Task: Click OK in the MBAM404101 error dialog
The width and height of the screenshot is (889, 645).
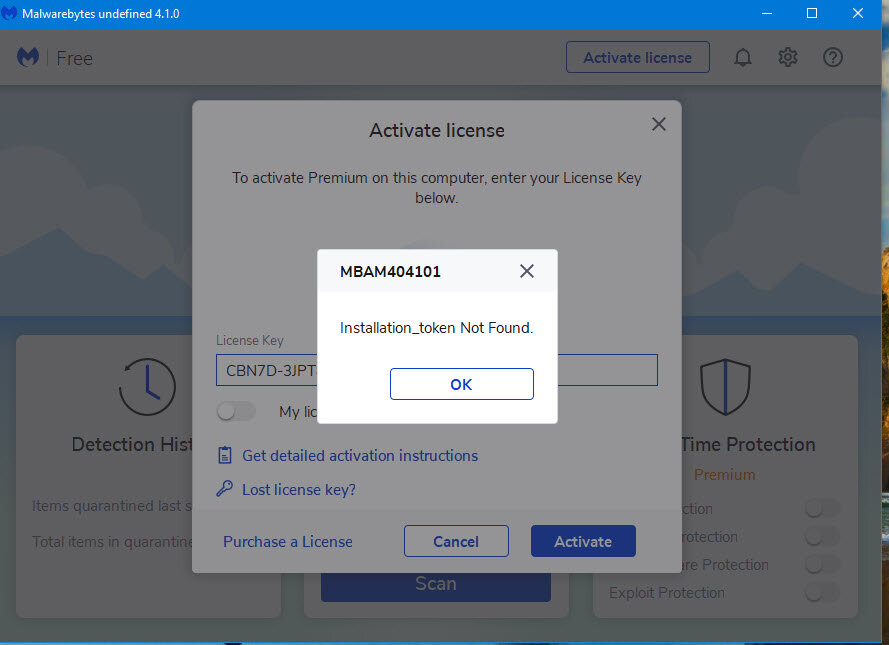Action: [x=462, y=384]
